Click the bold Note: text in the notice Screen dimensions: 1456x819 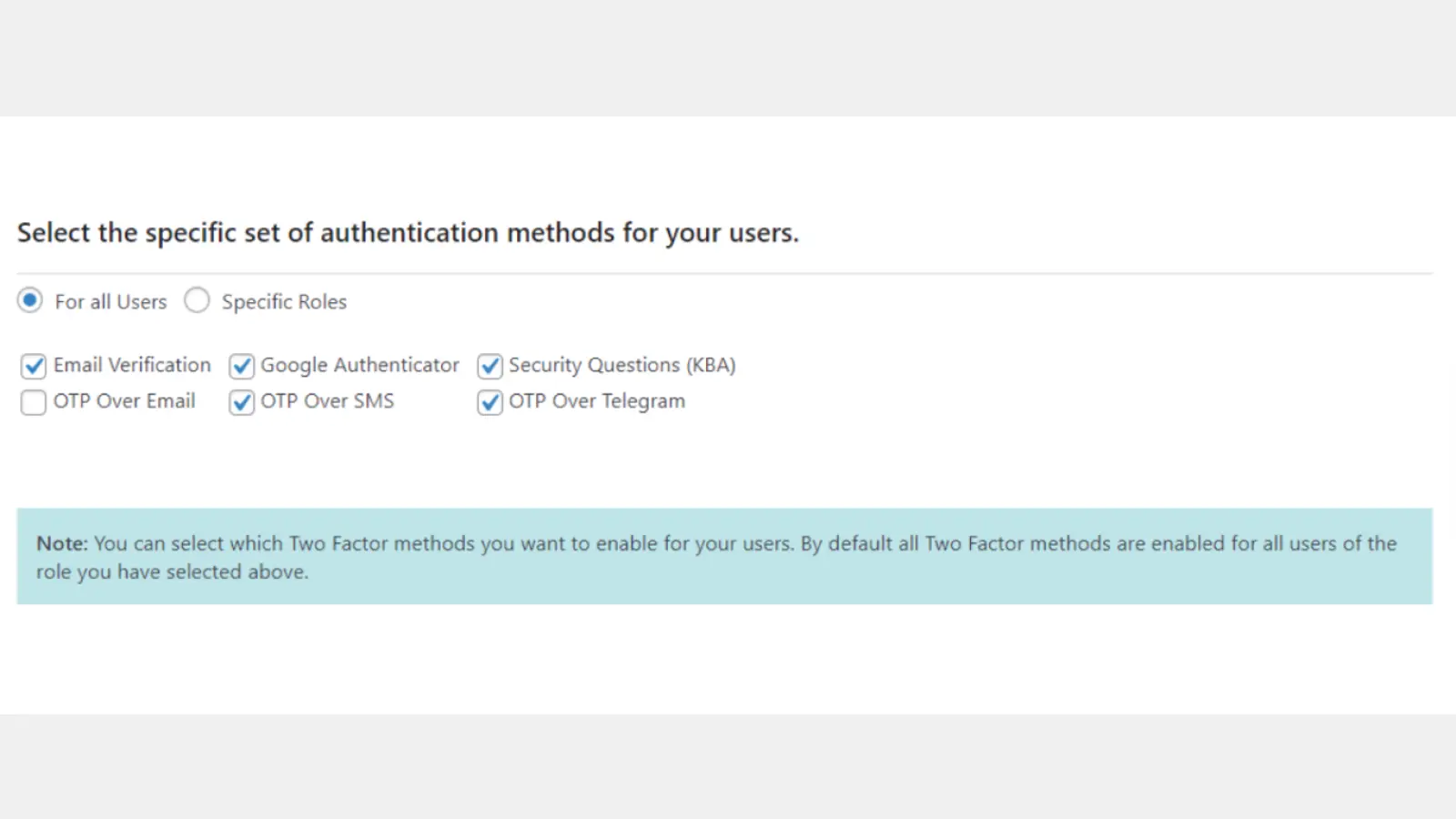[62, 543]
